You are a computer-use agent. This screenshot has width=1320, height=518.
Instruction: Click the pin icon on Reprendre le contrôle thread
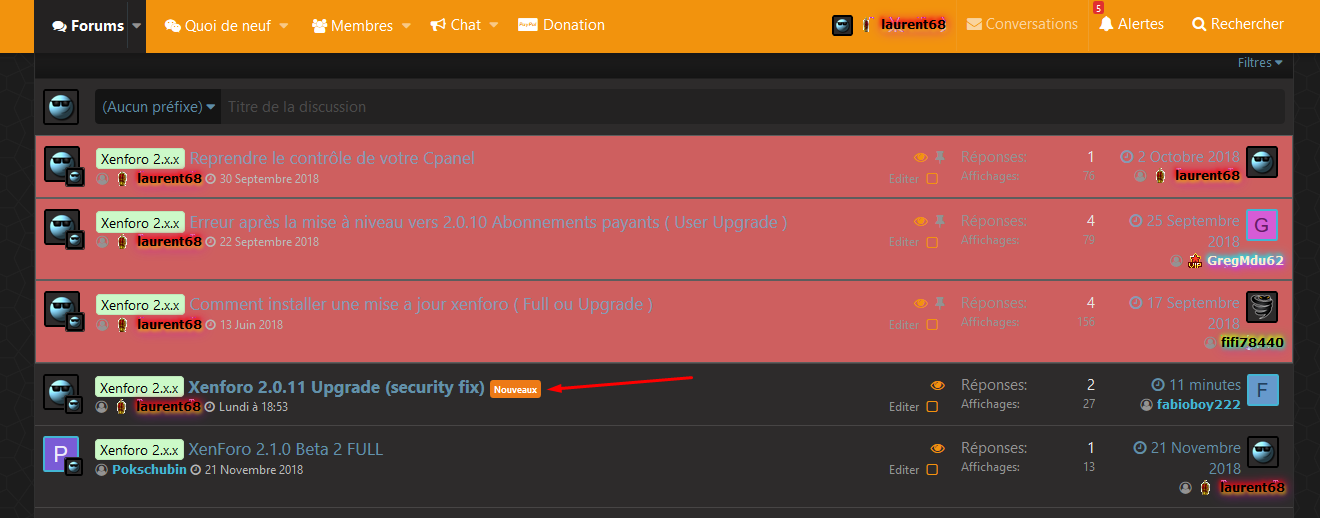point(940,158)
